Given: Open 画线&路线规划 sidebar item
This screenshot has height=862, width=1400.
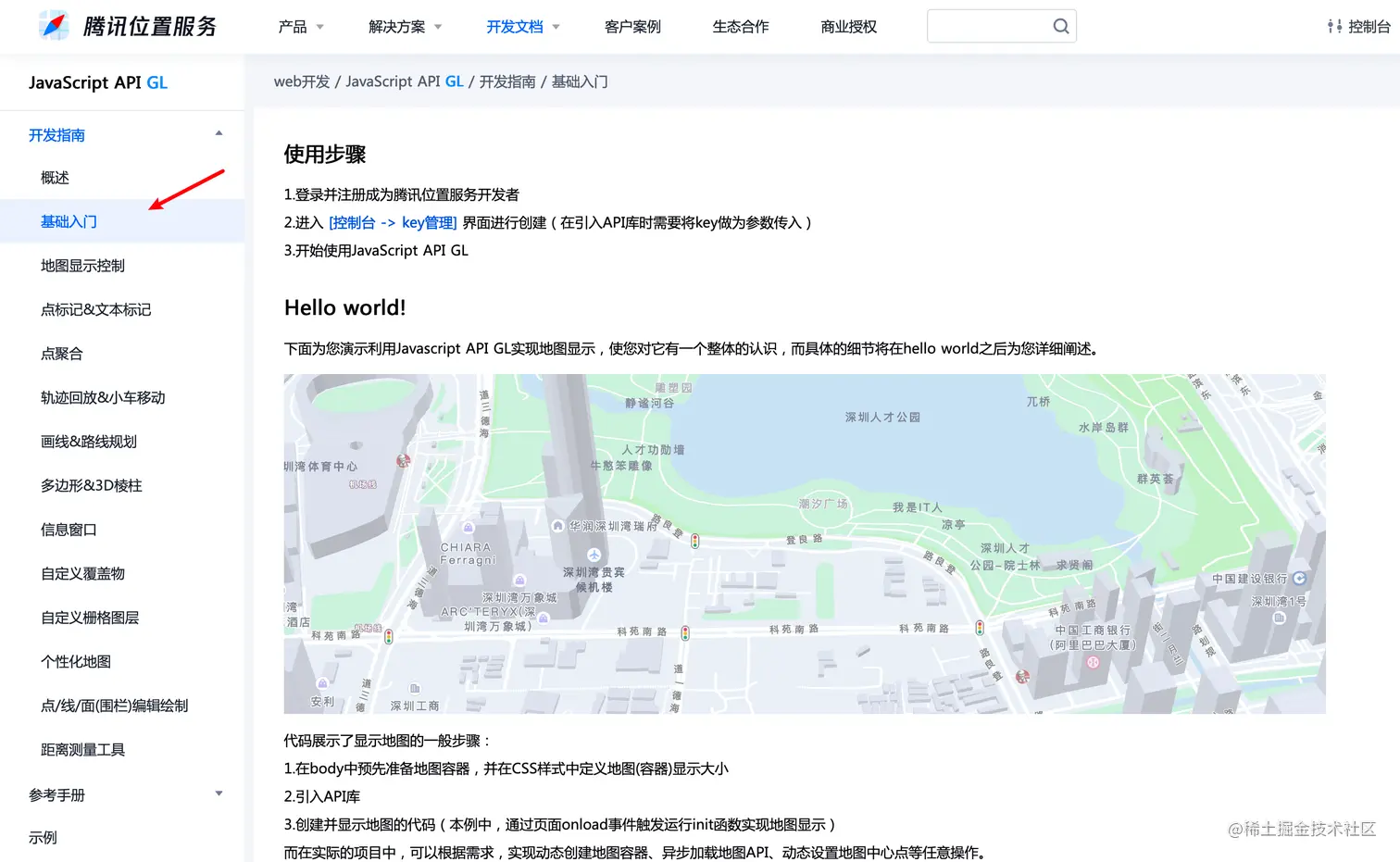Looking at the screenshot, I should 89,442.
